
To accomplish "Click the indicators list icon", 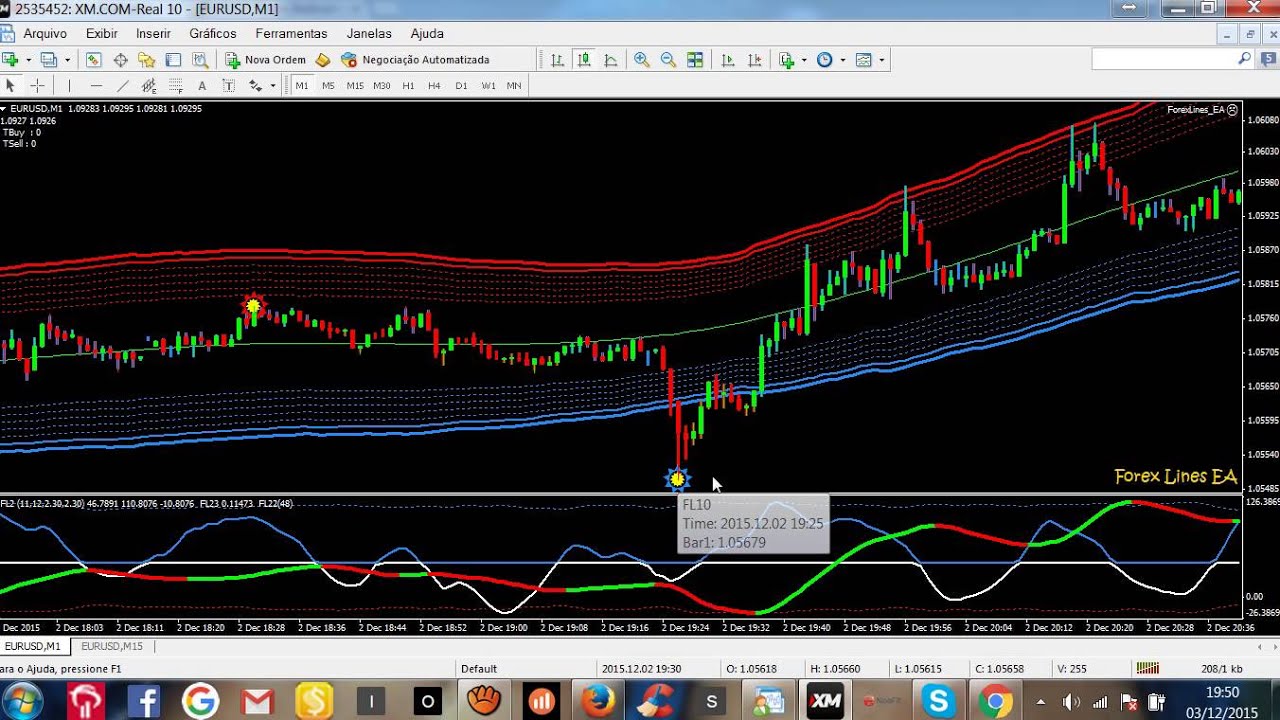I will tap(787, 60).
